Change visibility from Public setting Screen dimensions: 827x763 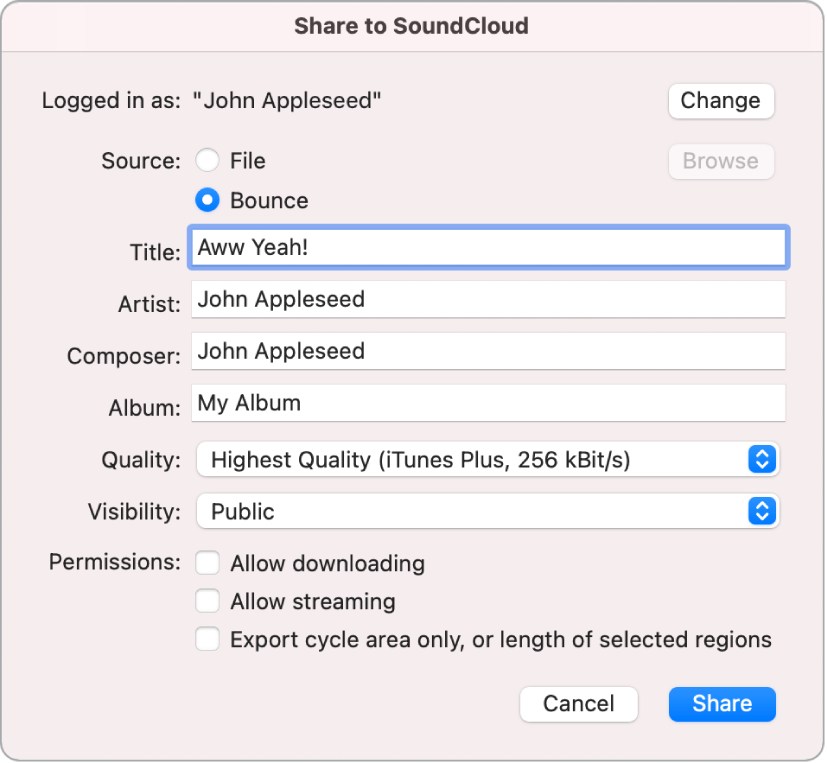coord(487,511)
